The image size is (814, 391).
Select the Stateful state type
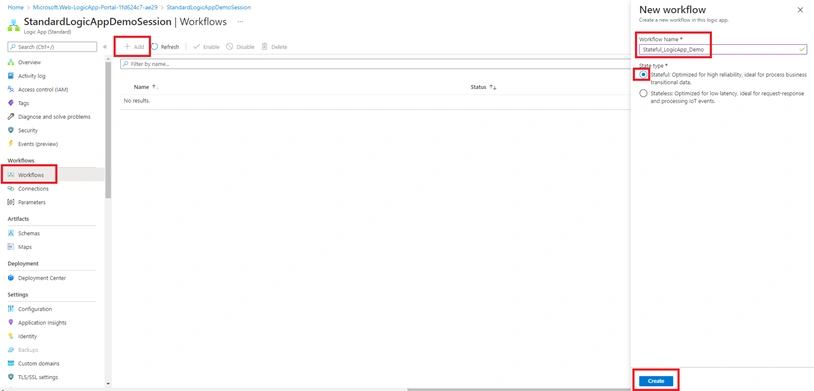point(644,75)
